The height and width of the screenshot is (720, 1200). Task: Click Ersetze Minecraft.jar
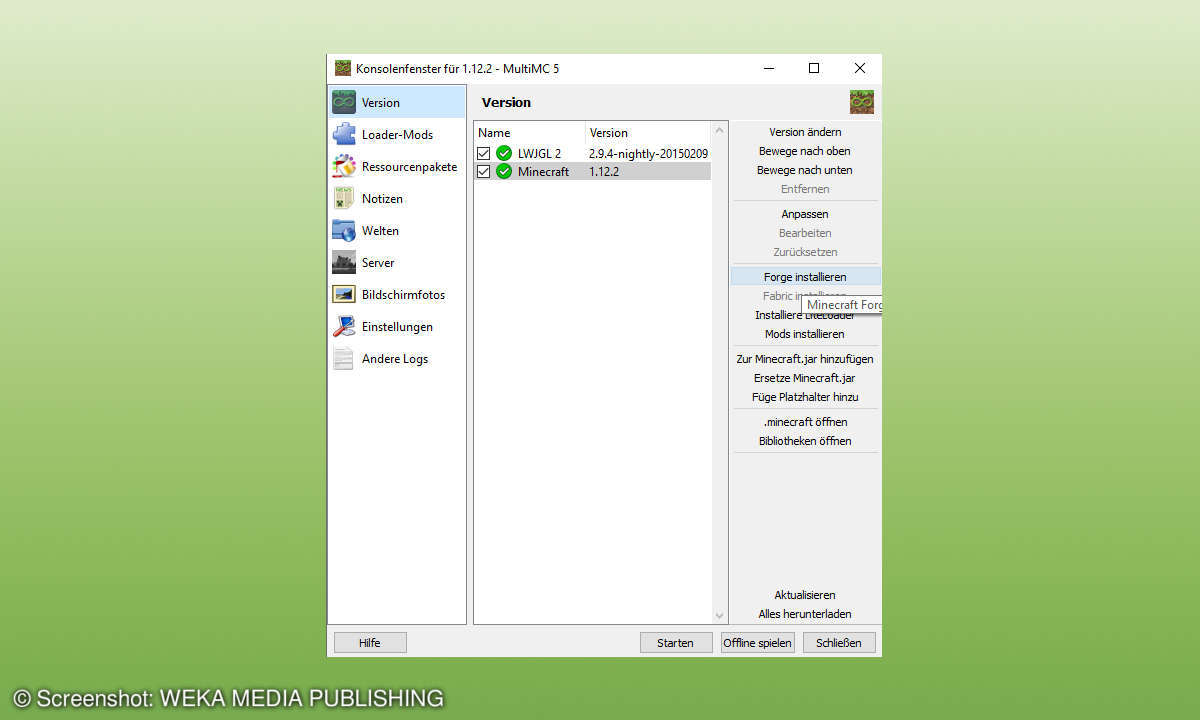coord(805,378)
